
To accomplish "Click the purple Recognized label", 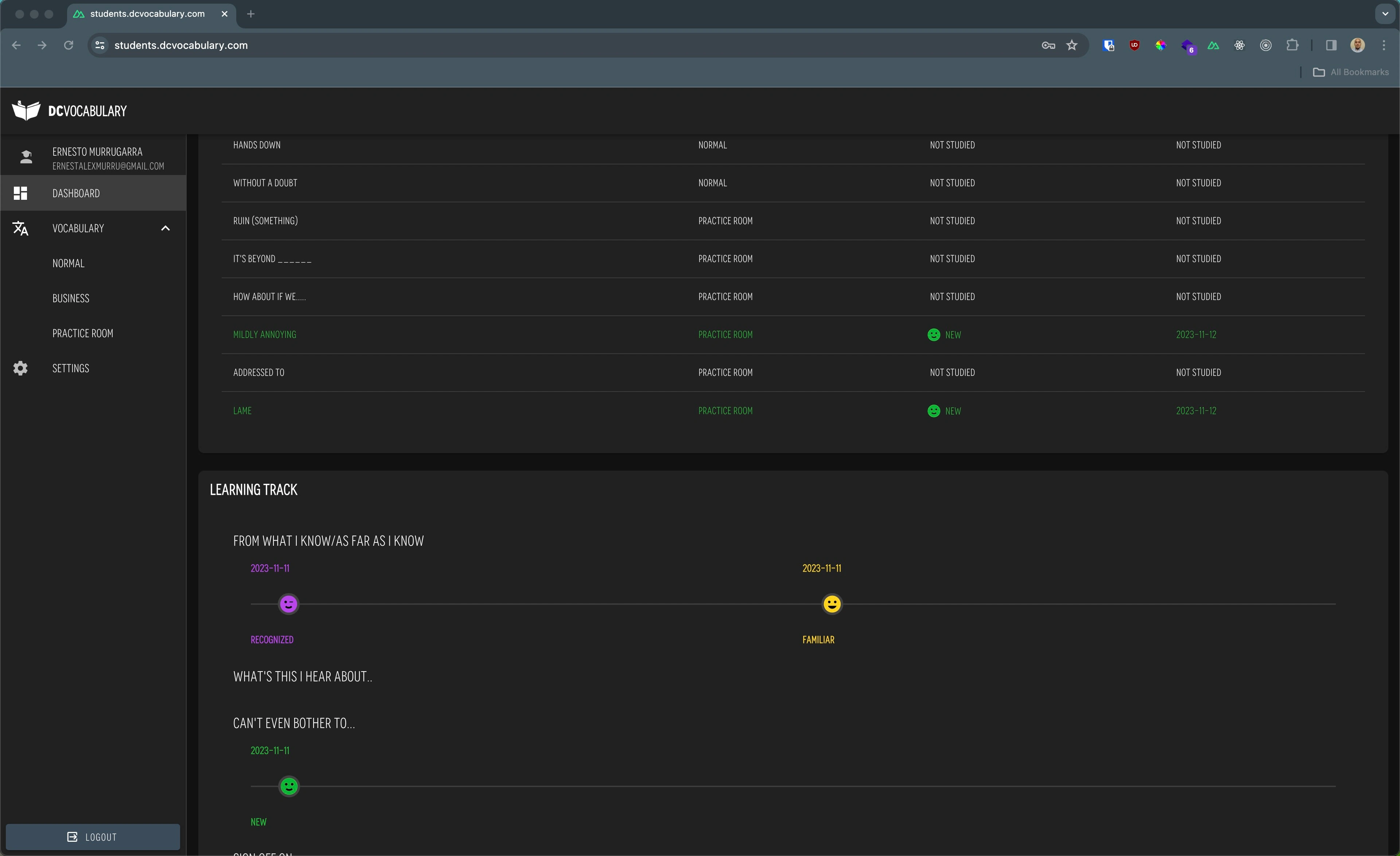I will (272, 639).
